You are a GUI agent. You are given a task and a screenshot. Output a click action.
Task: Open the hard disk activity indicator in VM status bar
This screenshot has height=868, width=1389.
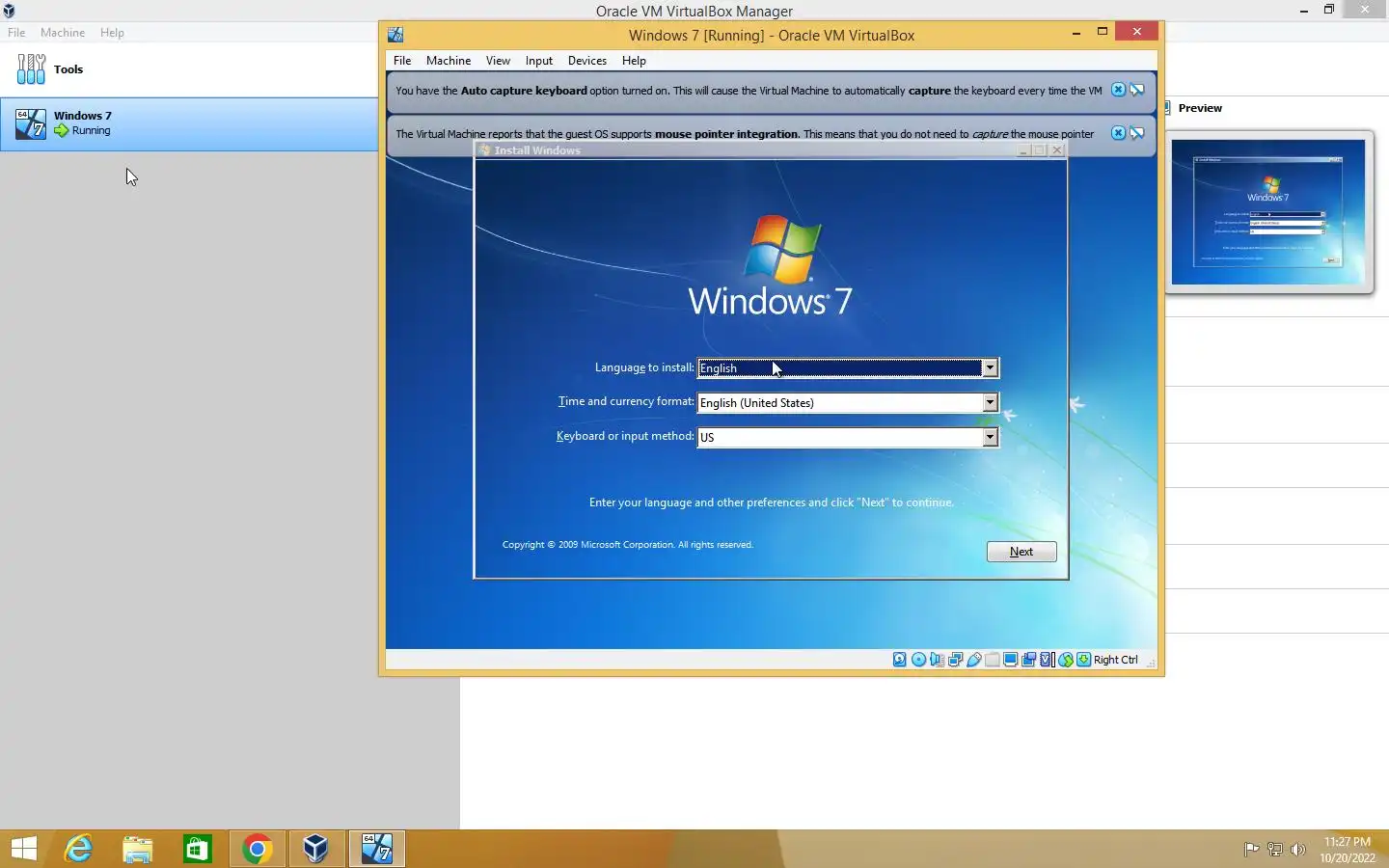(899, 660)
